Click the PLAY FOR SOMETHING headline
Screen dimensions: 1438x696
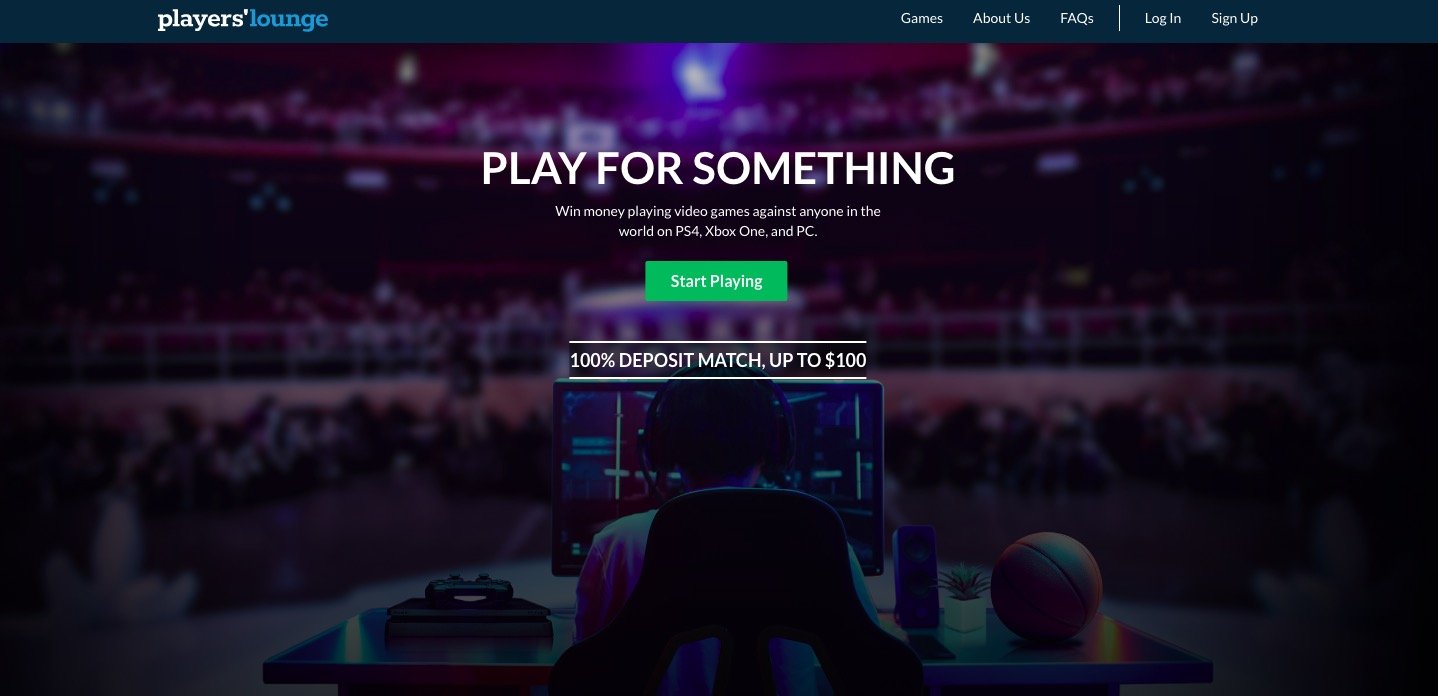(718, 168)
